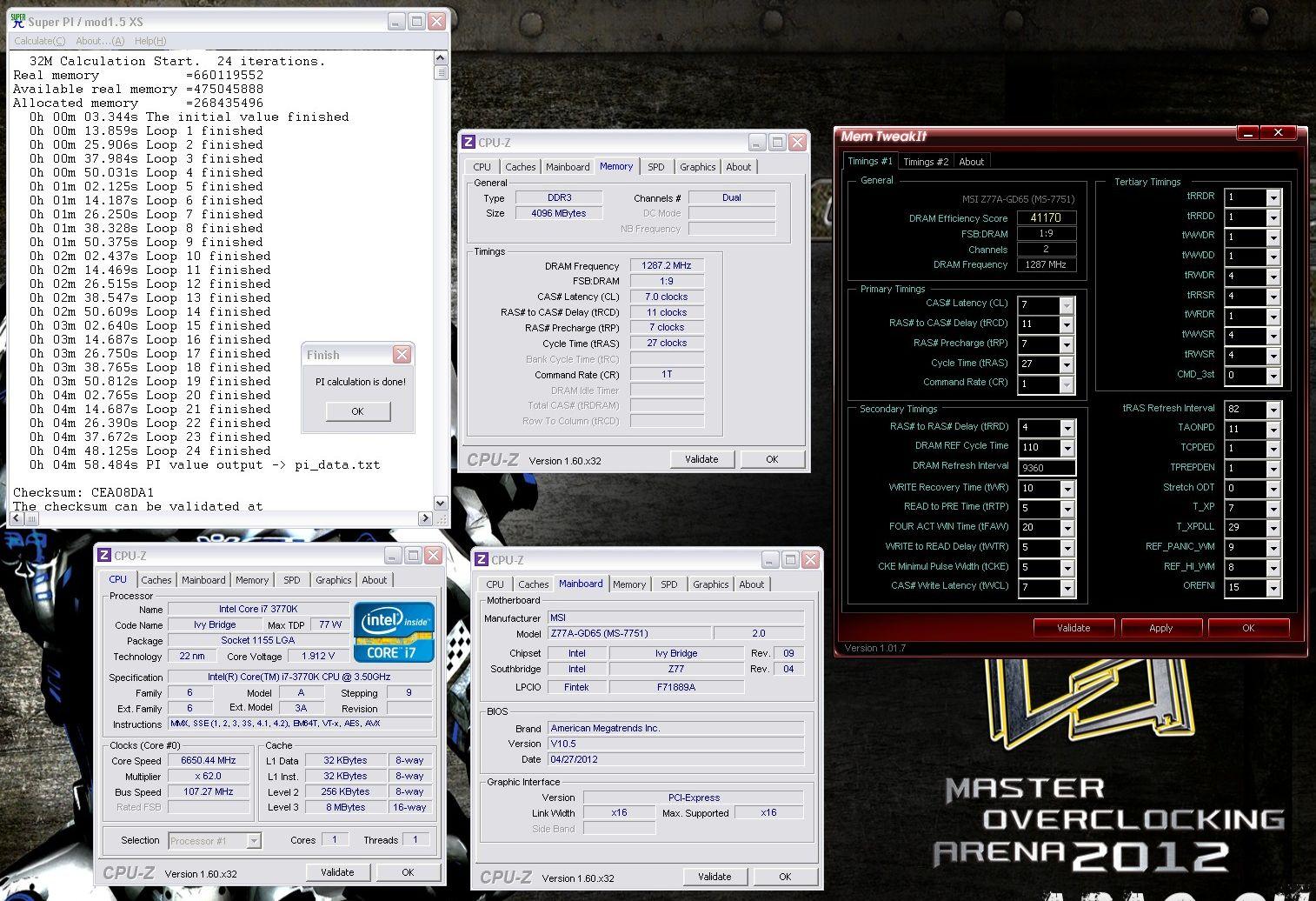The height and width of the screenshot is (901, 1316).
Task: Open the TAONPD dropdown
Action: point(1273,430)
